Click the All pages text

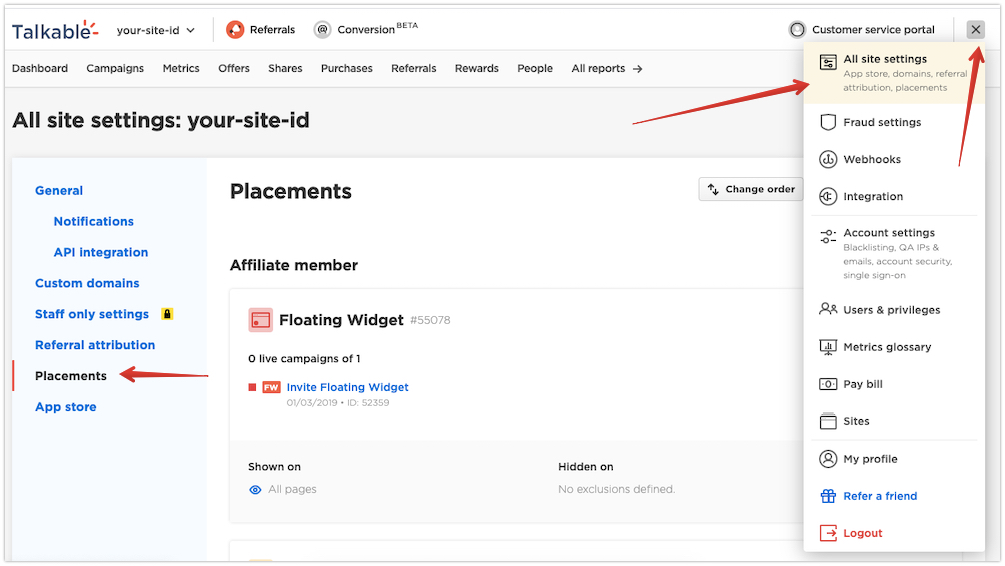292,489
